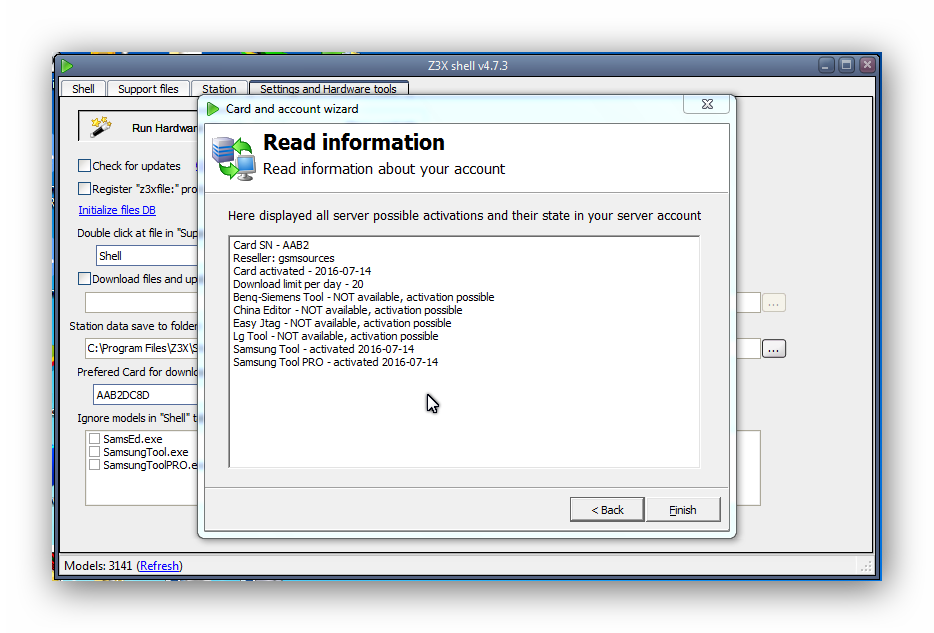Click the server sync icon beside Read information
Image resolution: width=934 pixels, height=633 pixels.
234,158
